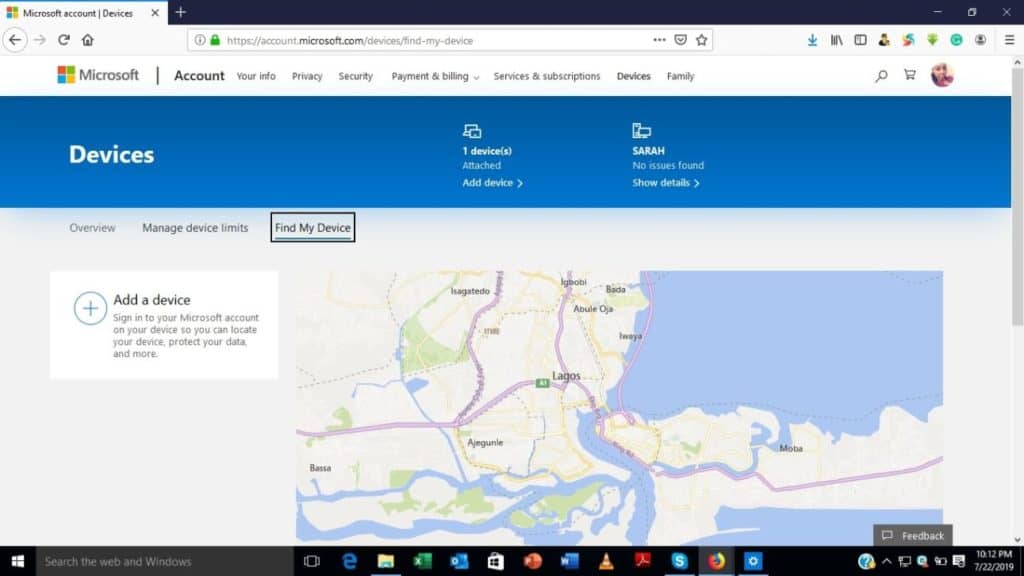Click the green padlock security icon

(215, 40)
